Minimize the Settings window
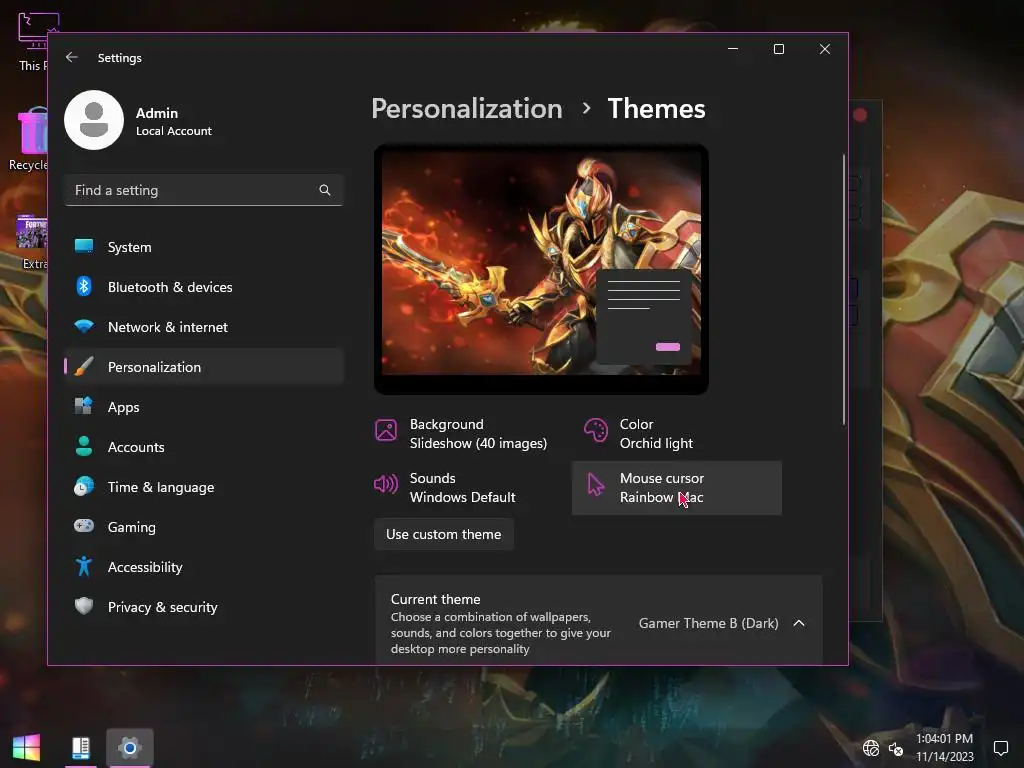 tap(733, 49)
